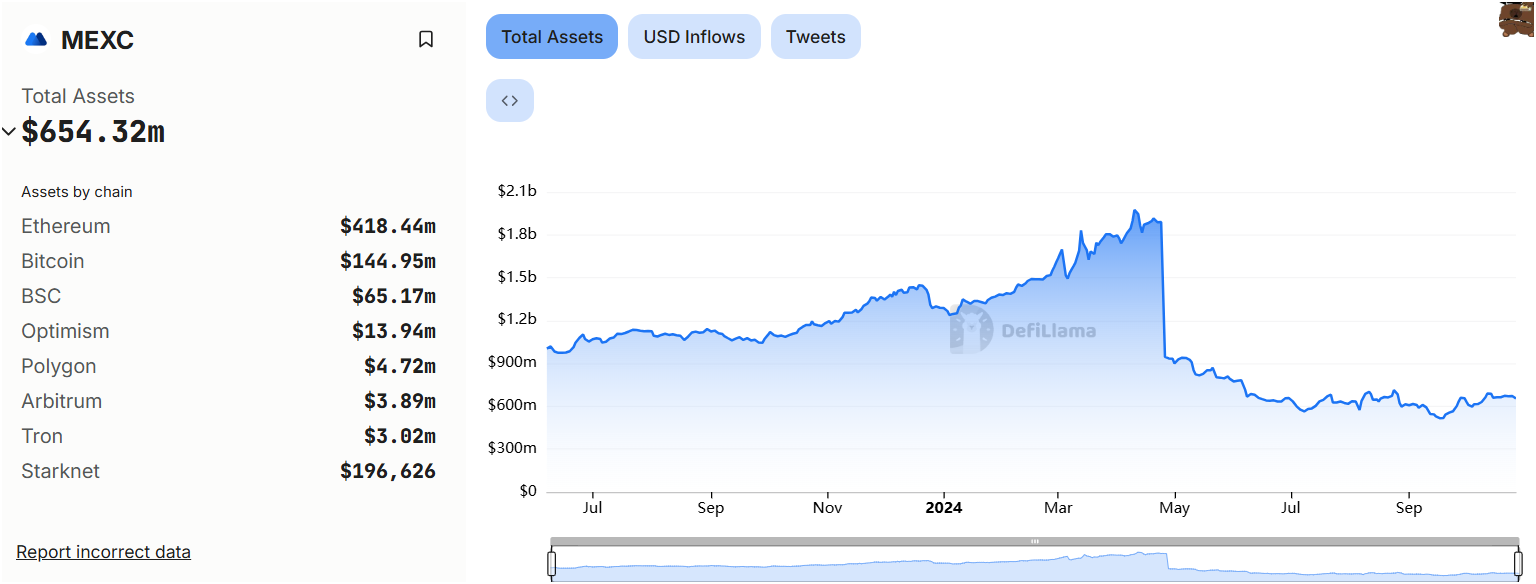Open the embed chart code tool

click(510, 100)
